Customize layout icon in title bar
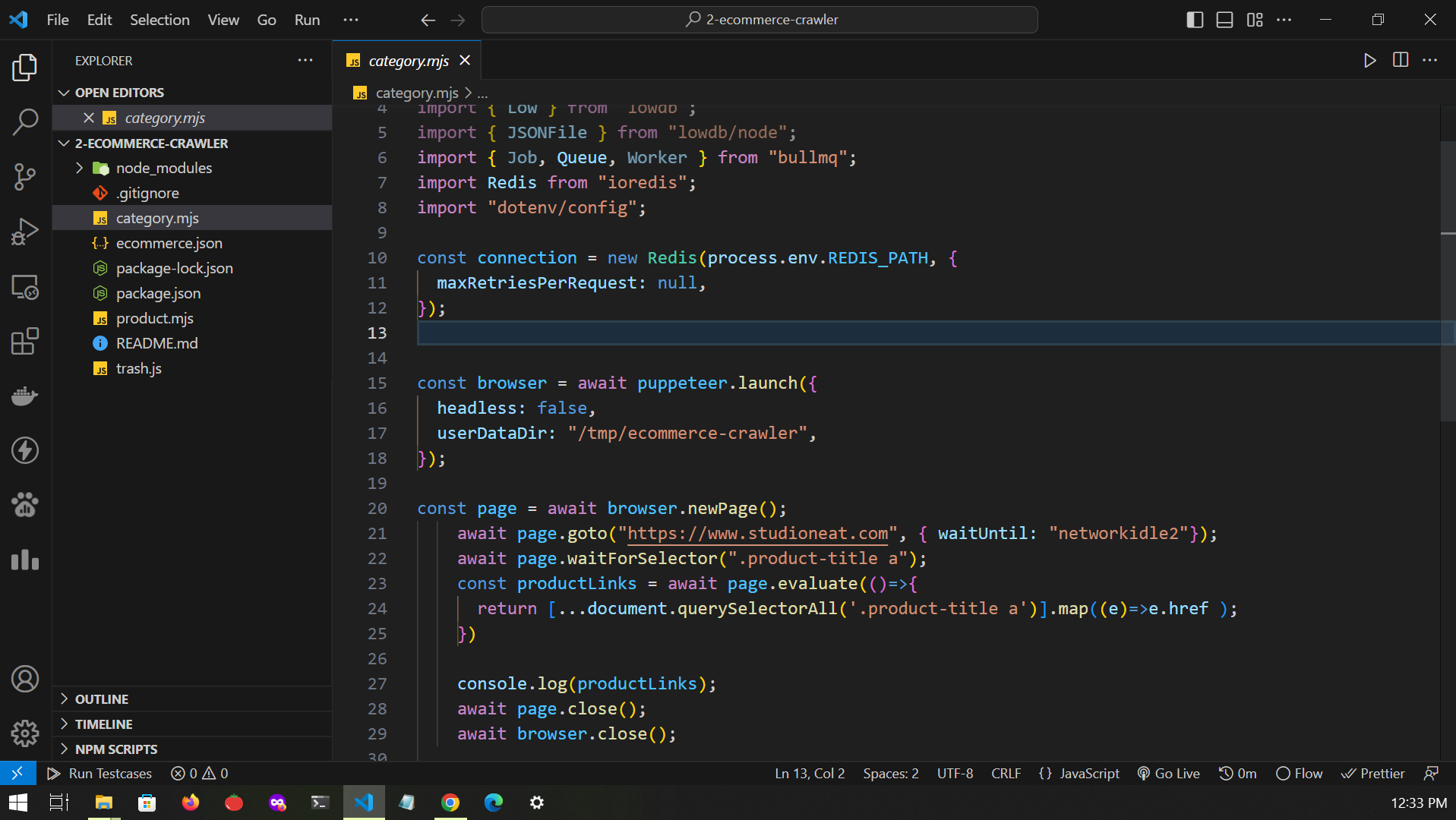 coord(1255,20)
